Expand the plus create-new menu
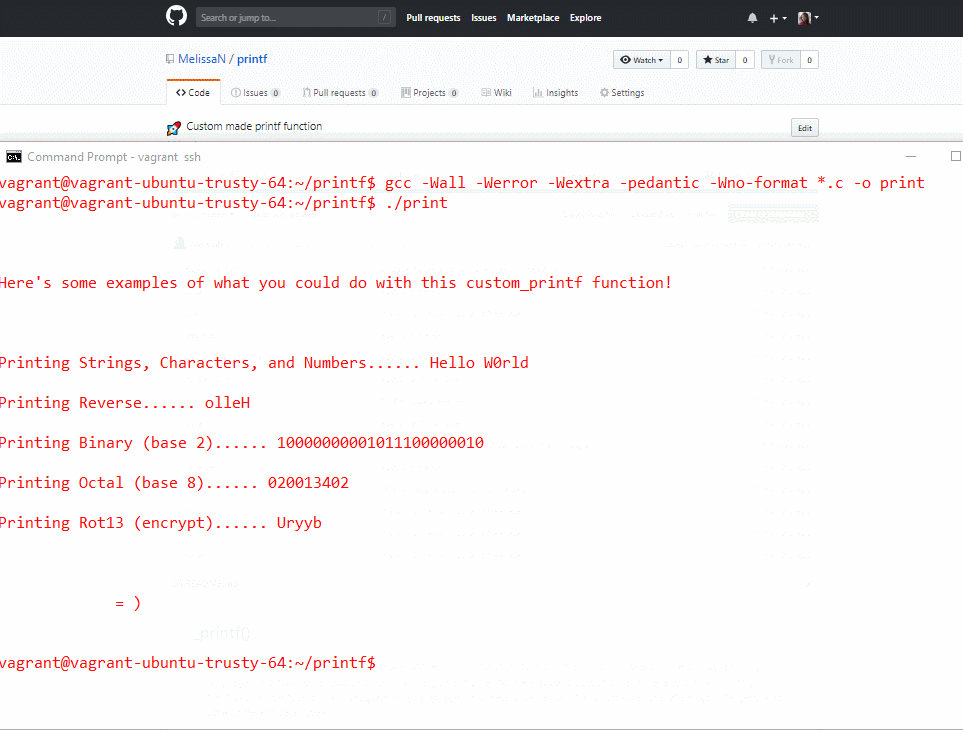 click(777, 18)
